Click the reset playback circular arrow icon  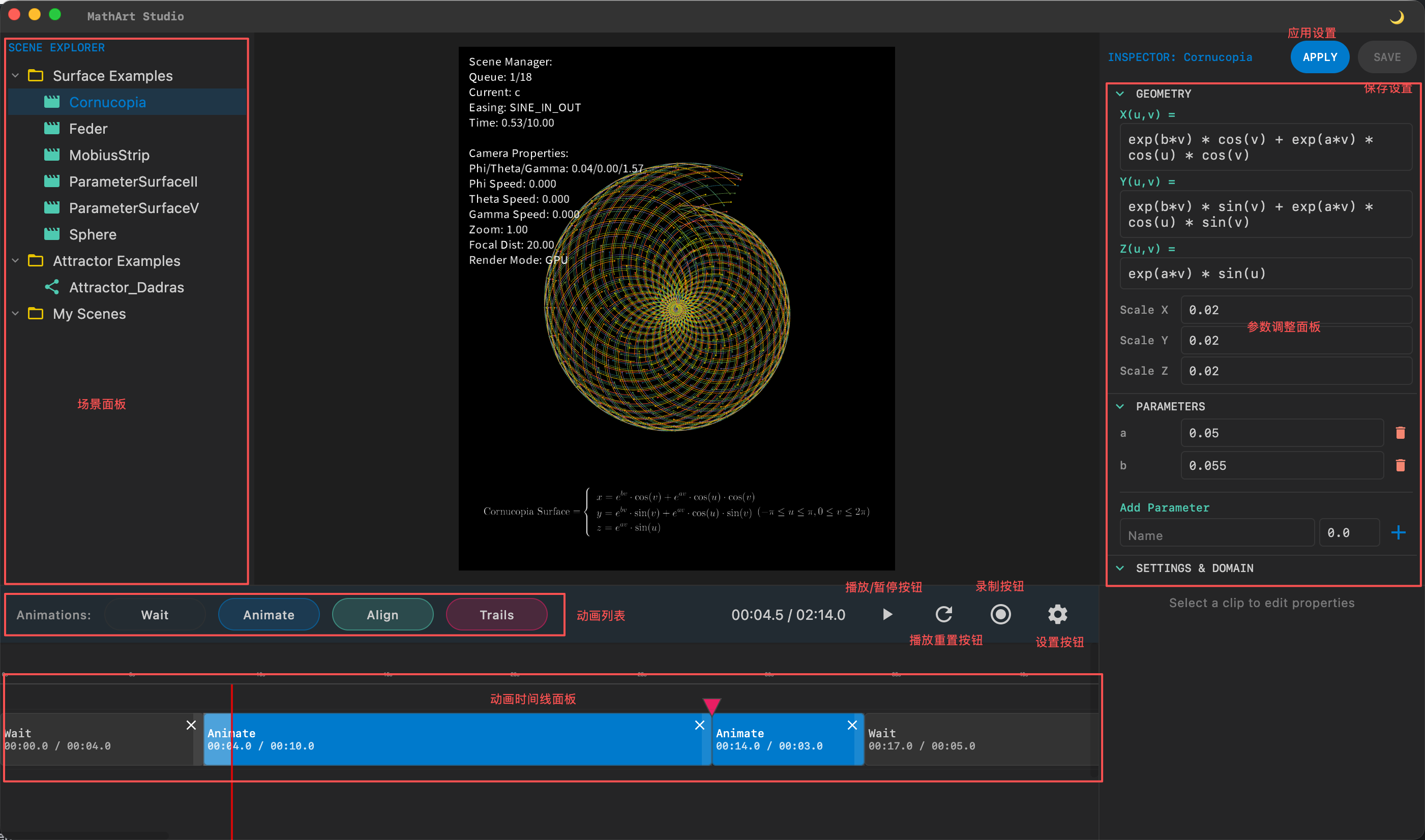tap(944, 614)
